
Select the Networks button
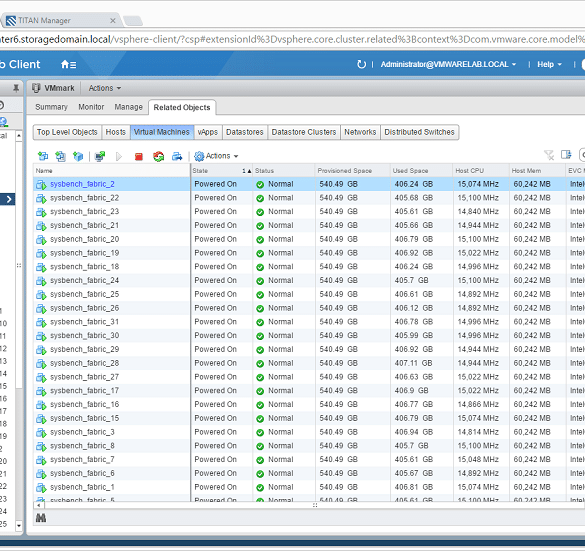point(360,132)
